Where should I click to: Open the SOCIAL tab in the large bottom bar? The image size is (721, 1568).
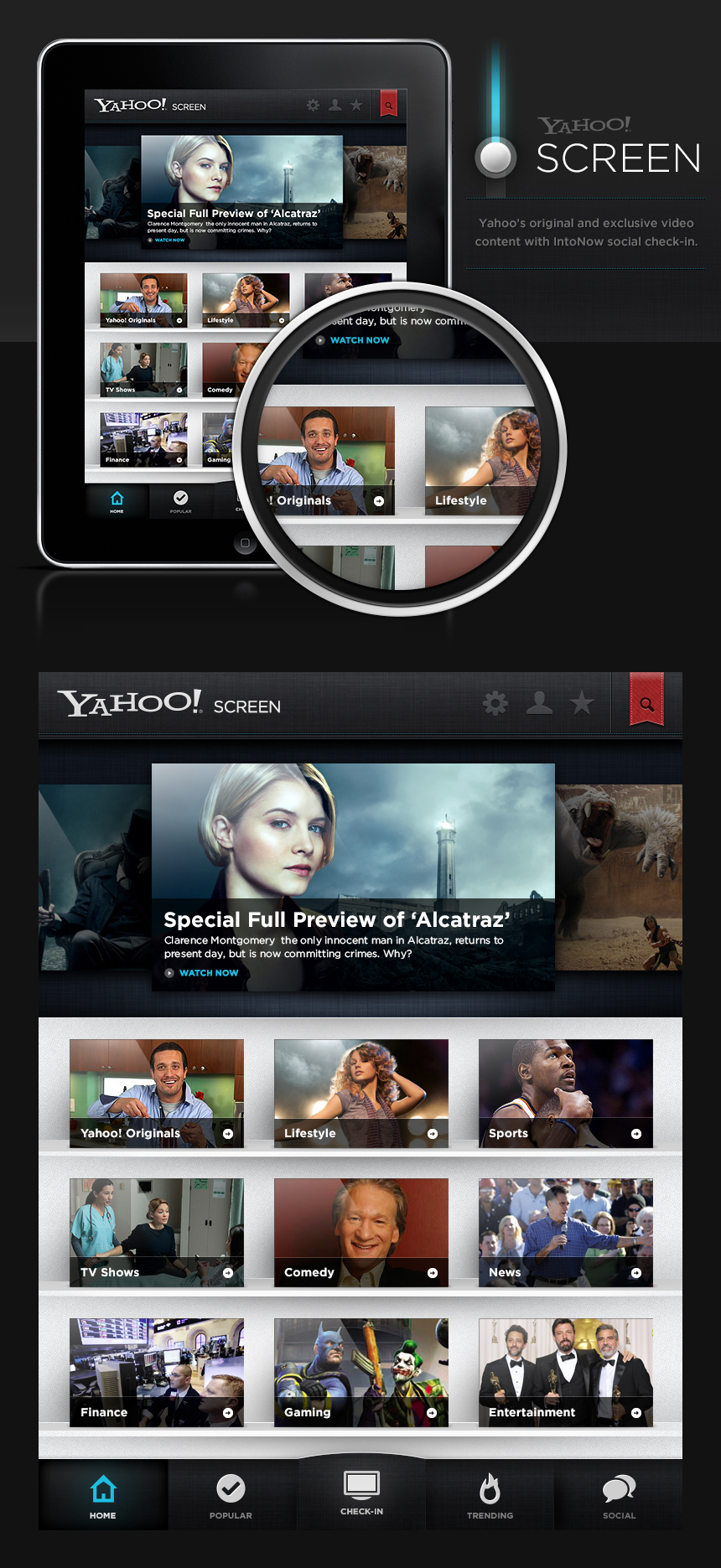(x=619, y=1495)
